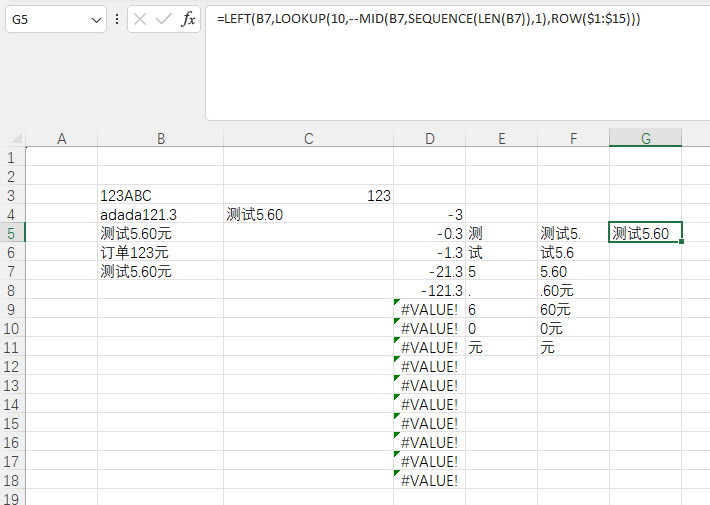
Task: Click cell D7 showing -21.3
Action: [430, 271]
